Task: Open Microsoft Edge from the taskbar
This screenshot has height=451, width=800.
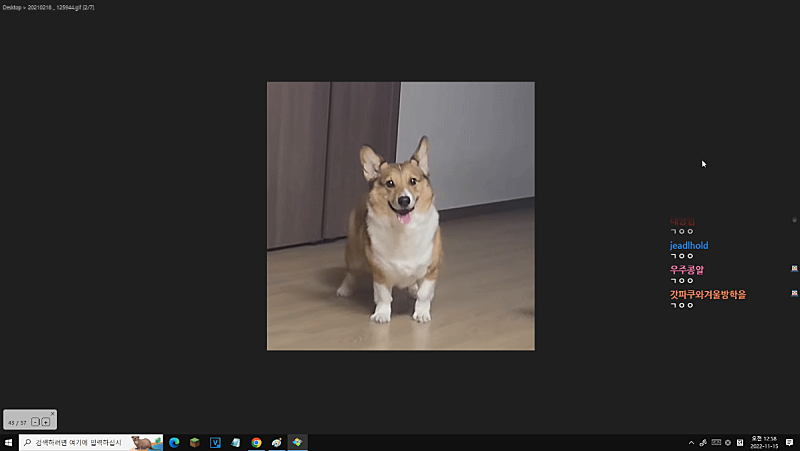Action: pyautogui.click(x=174, y=442)
